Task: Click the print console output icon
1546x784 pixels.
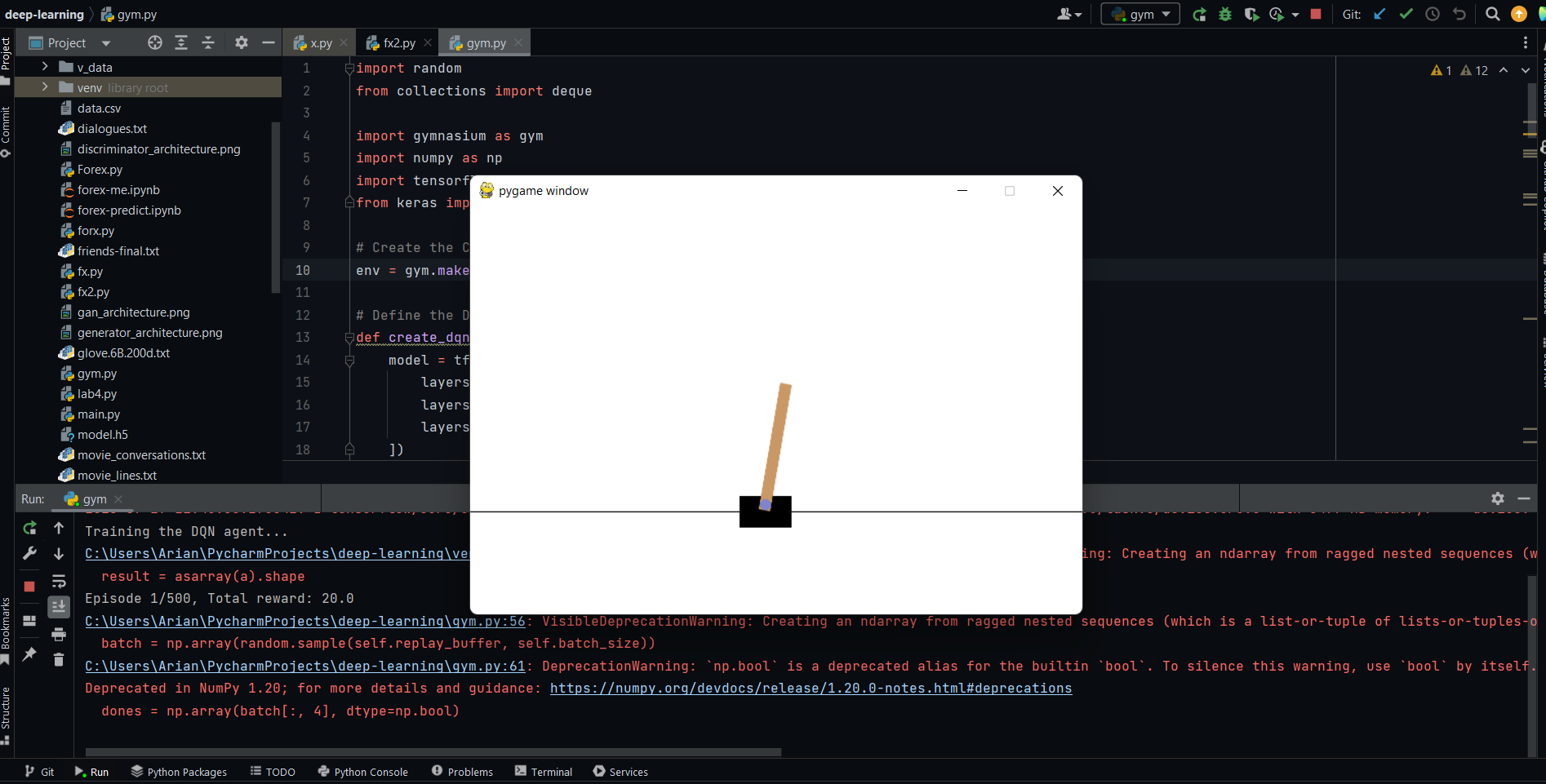Action: (x=59, y=634)
